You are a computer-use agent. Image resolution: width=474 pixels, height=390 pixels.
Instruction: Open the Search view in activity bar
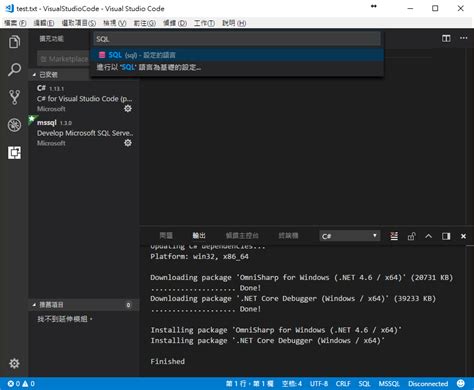[14, 69]
